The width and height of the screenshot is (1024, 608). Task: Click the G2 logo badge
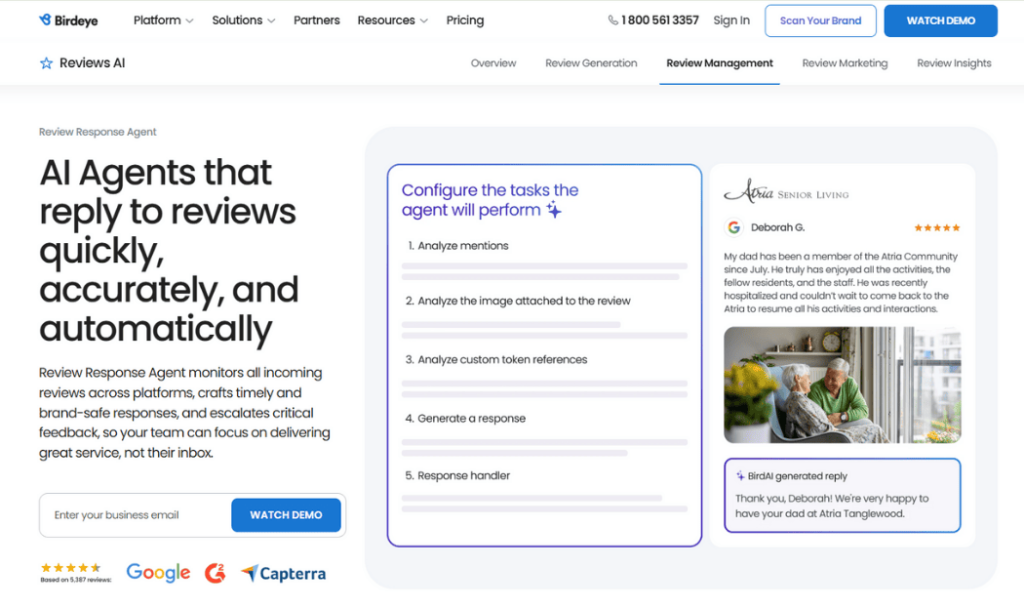(215, 573)
